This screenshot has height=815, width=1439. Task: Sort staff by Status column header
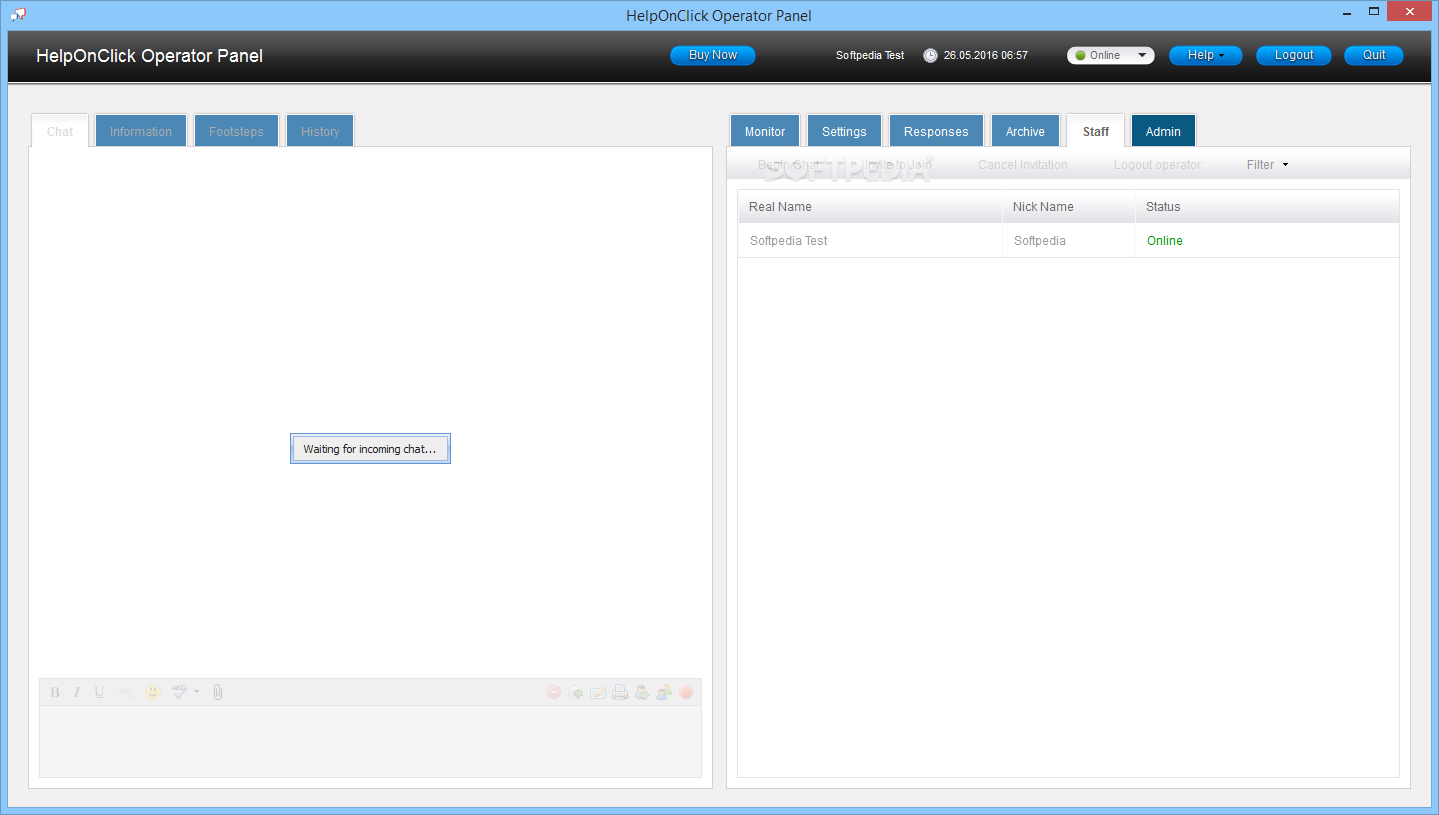(1267, 207)
